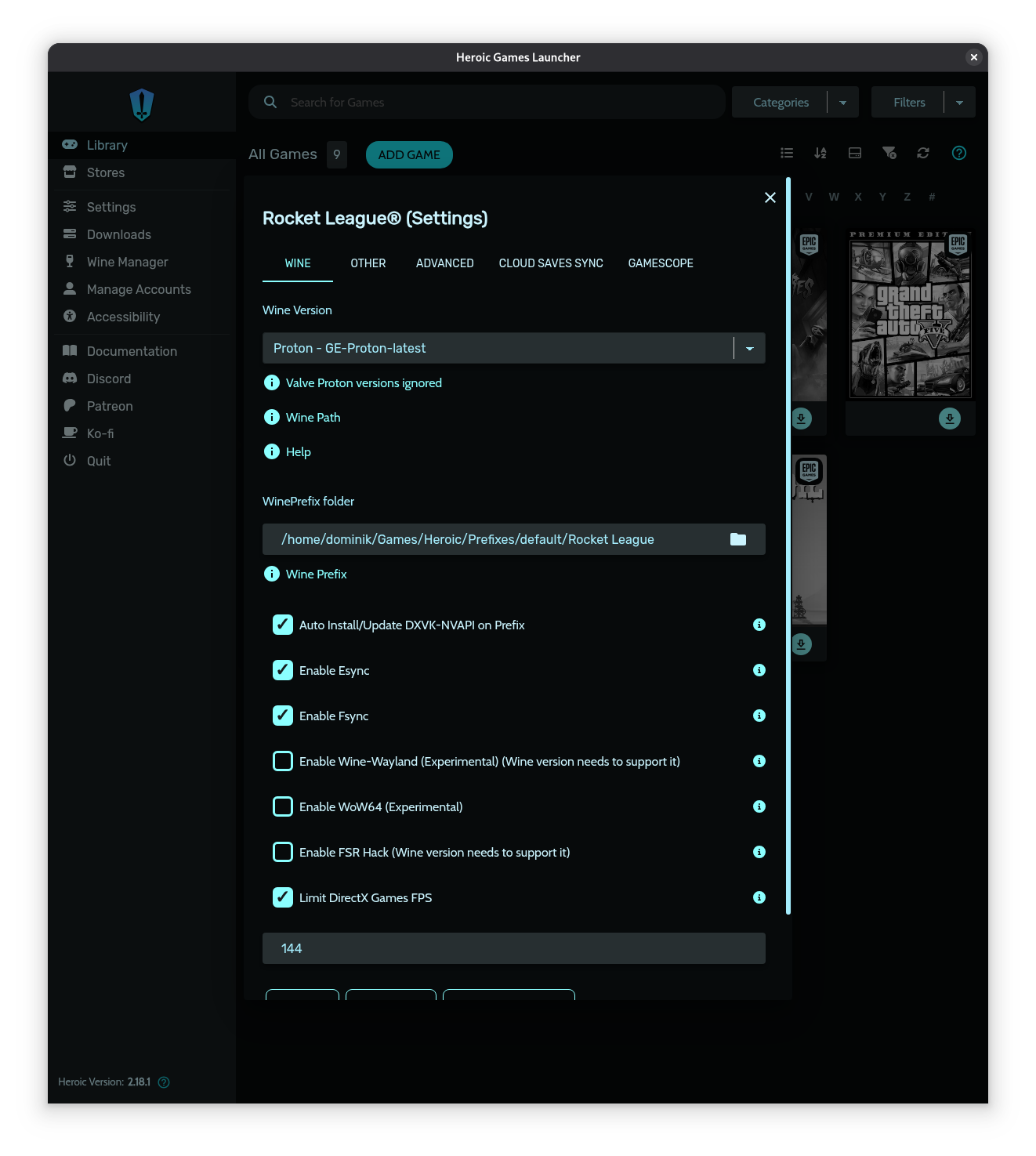This screenshot has height=1156, width=1036.
Task: Click the settings dialog vertical scrollbar
Action: pyautogui.click(x=788, y=546)
